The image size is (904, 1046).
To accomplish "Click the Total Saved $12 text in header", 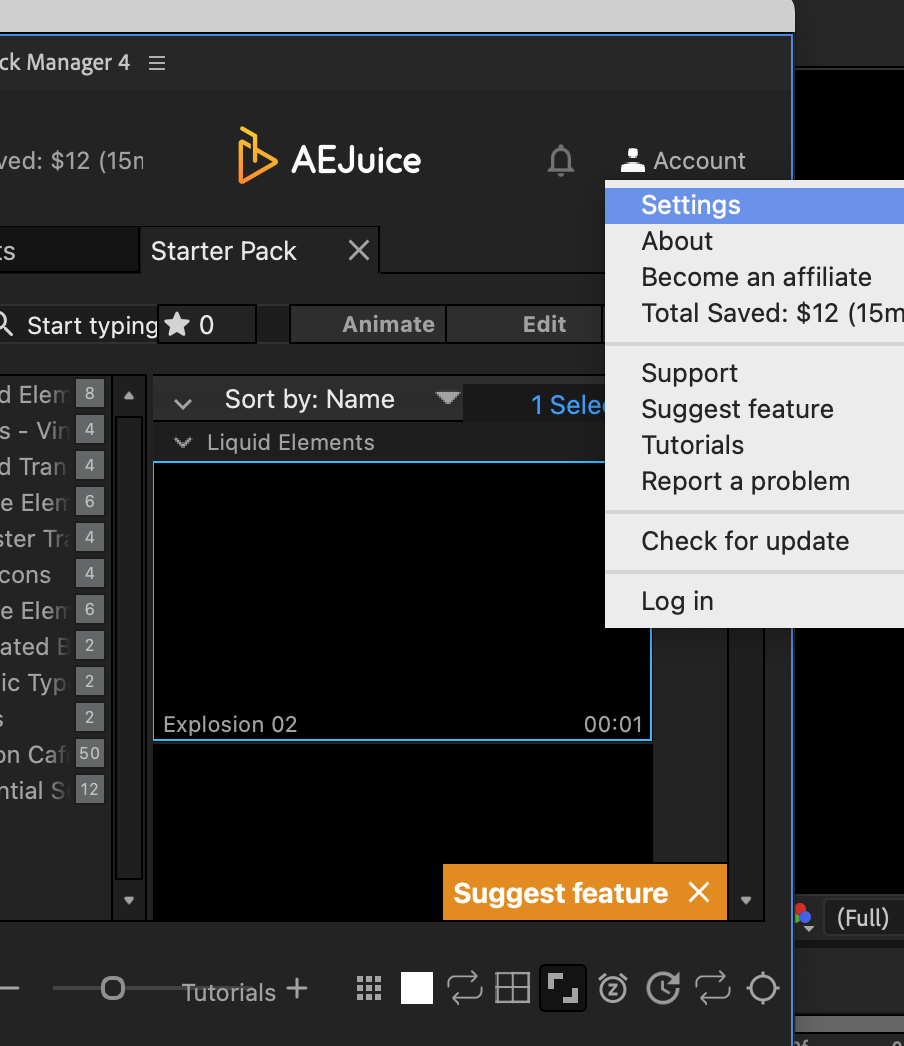I will [71, 161].
